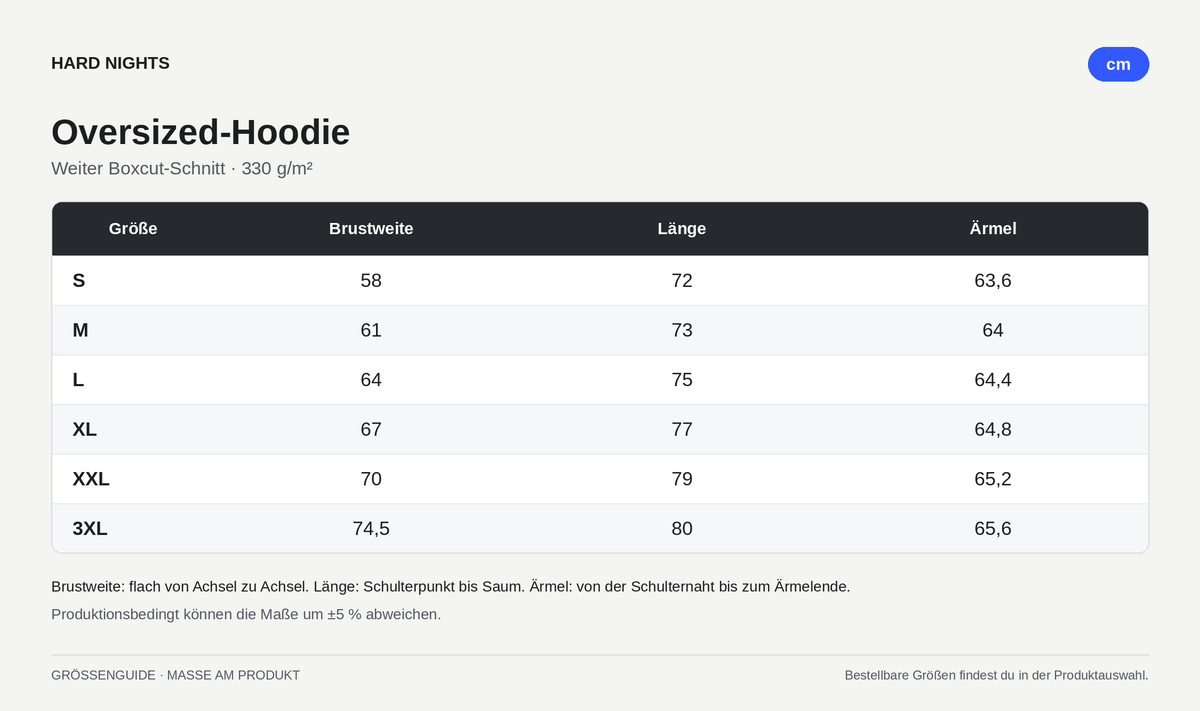
Task: Click the GRÖSSENGUIDE footer label
Action: 176,675
